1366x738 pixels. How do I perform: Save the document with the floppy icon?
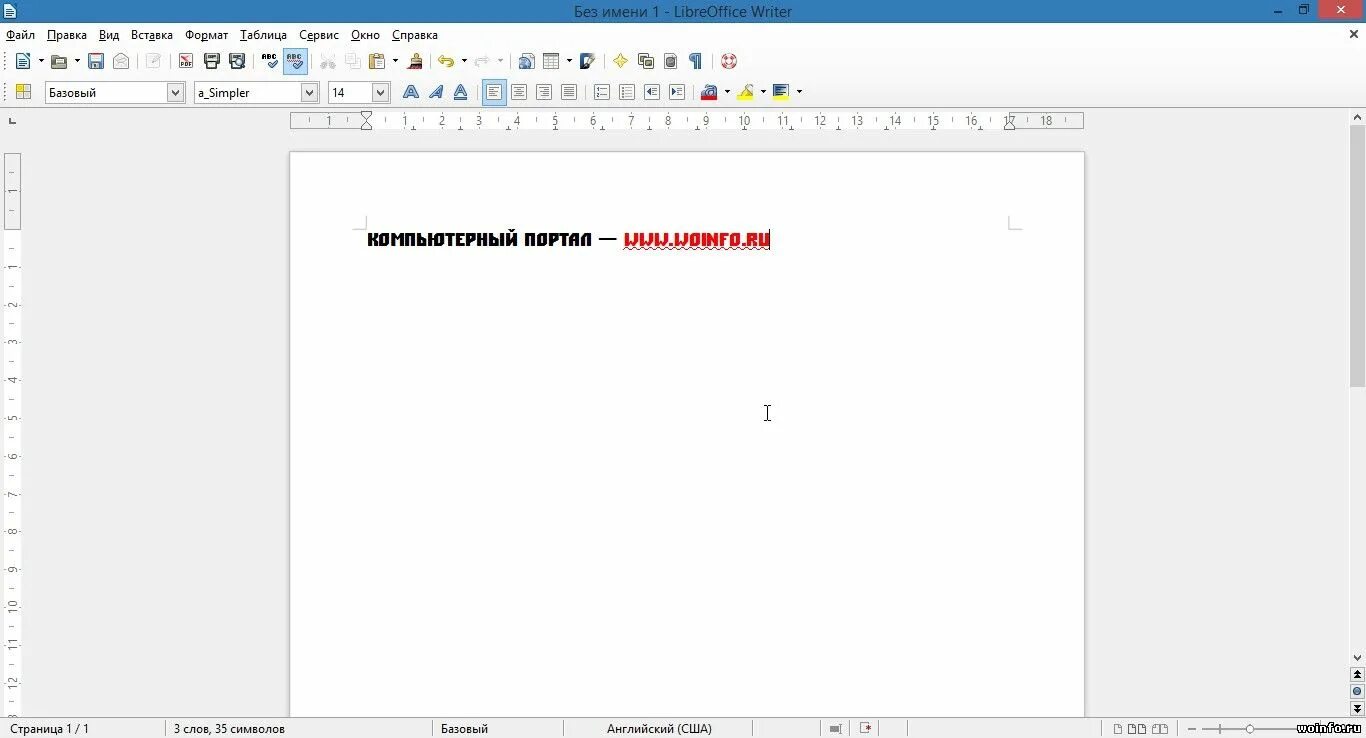[x=96, y=61]
